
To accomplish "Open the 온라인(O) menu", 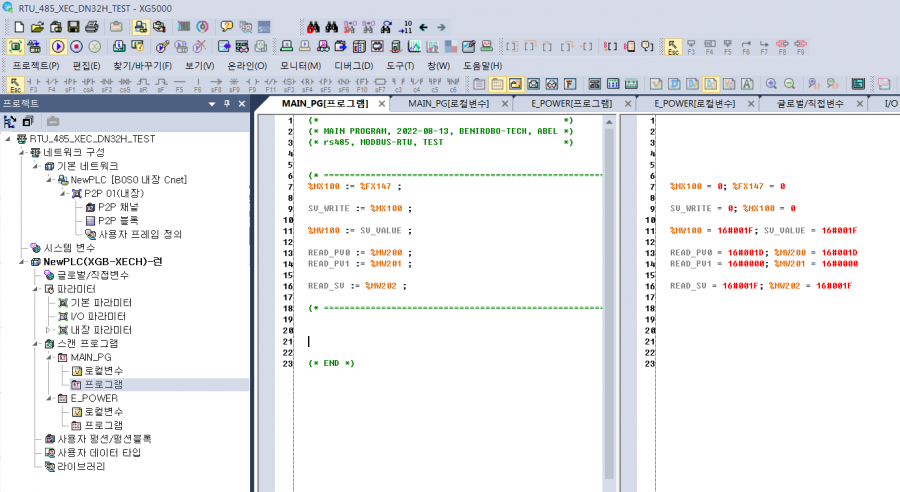I will 247,65.
